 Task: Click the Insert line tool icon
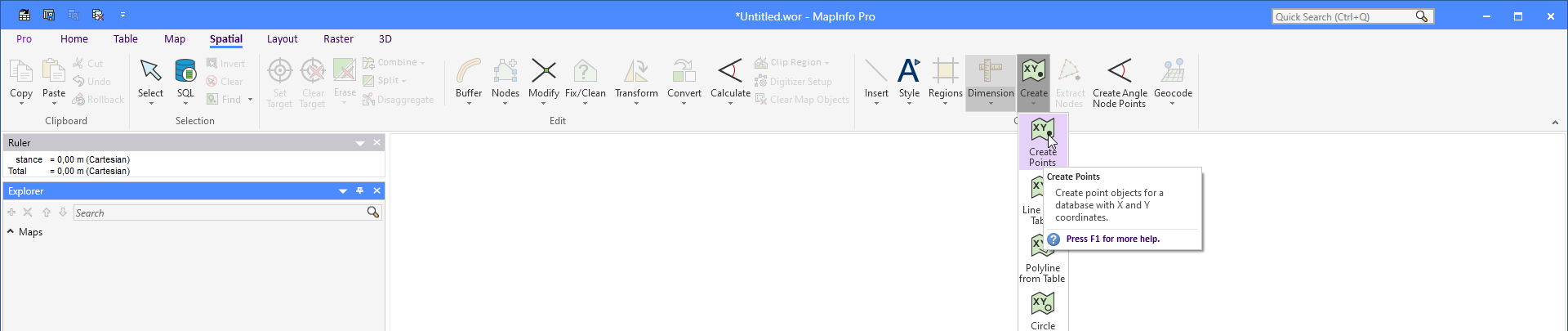(876, 71)
